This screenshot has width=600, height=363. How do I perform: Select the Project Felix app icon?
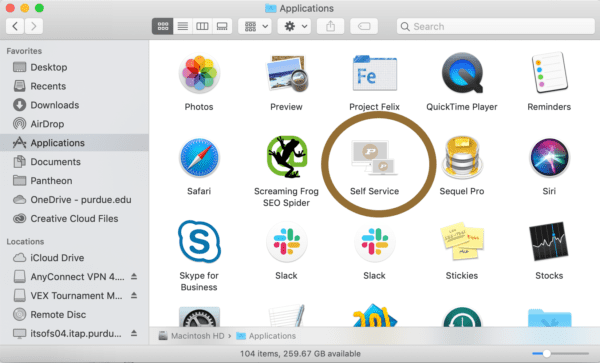(x=375, y=73)
